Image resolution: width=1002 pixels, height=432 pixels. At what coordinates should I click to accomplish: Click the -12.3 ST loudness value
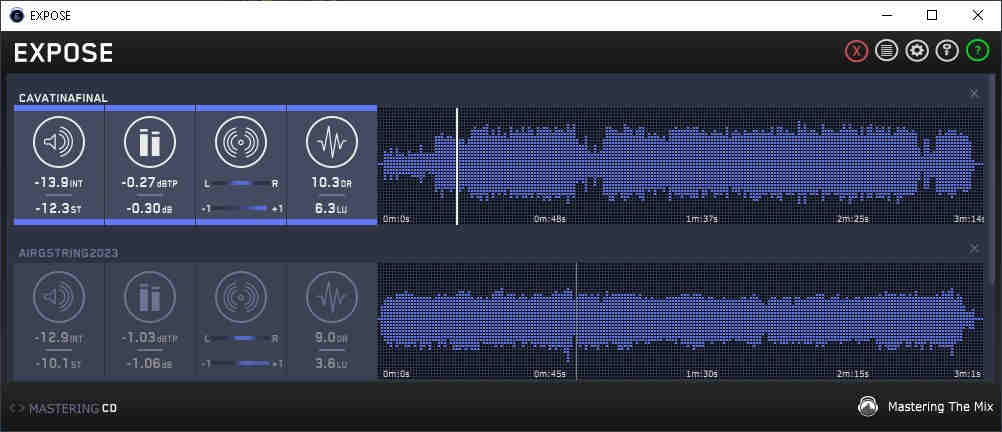coord(59,208)
